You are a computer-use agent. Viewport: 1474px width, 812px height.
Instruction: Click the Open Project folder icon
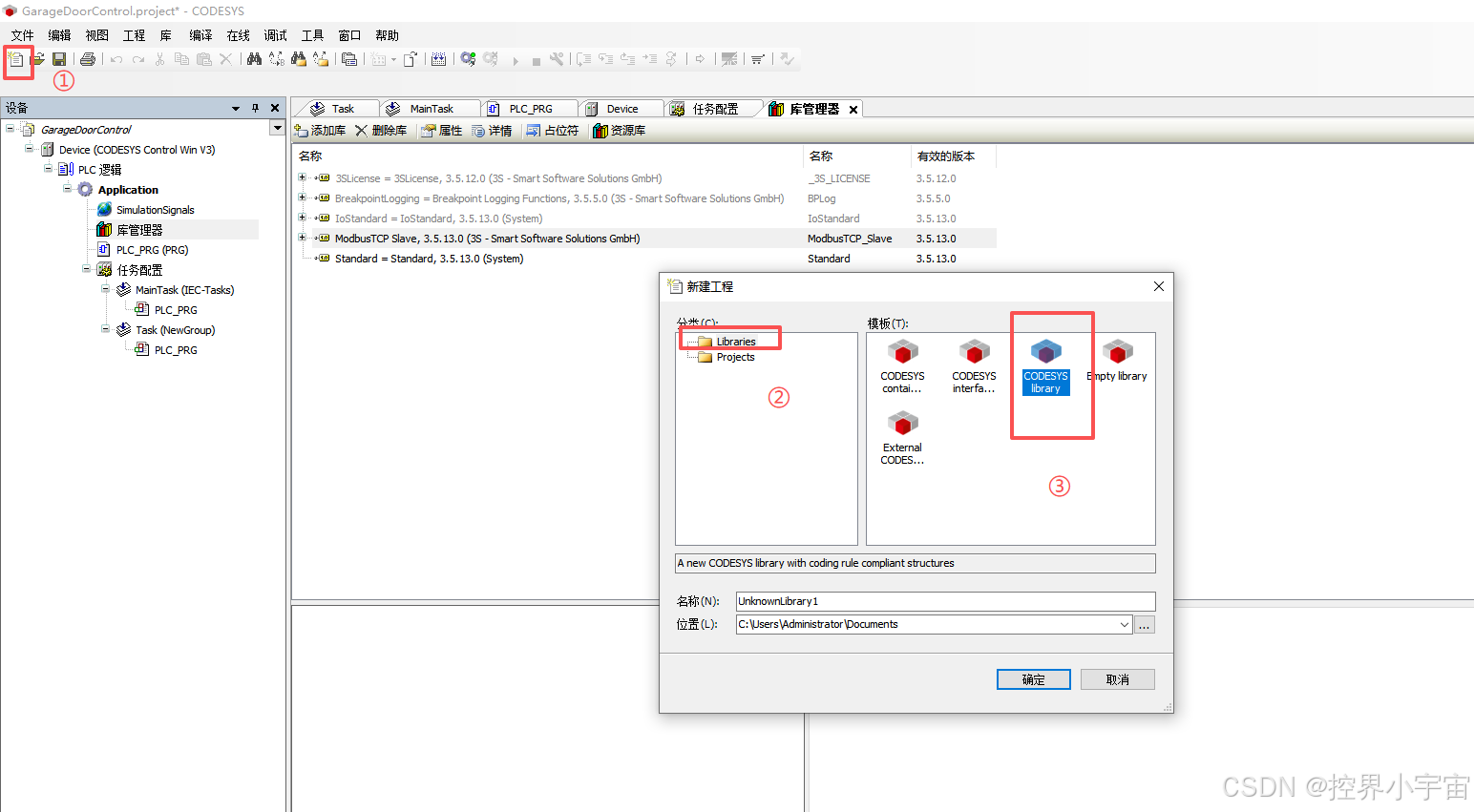(x=38, y=59)
